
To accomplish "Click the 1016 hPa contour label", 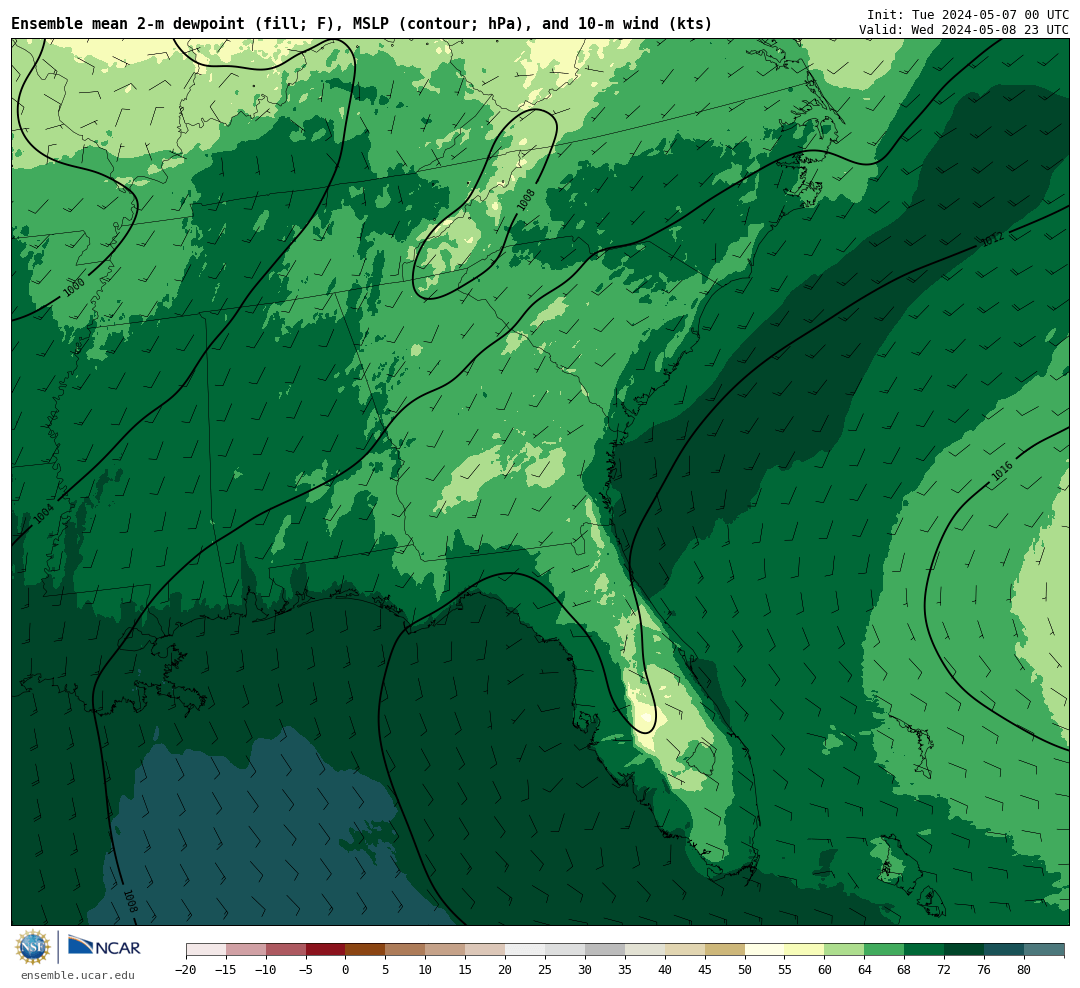I will point(1002,471).
